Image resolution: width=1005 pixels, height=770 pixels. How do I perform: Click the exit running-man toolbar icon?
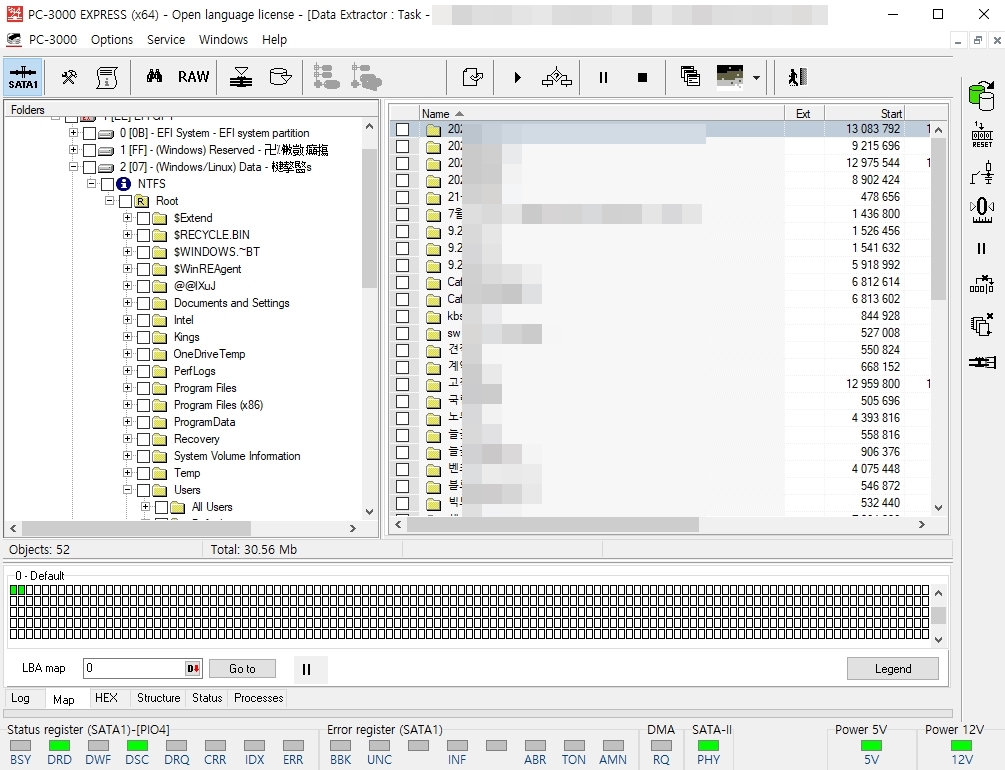tap(797, 78)
